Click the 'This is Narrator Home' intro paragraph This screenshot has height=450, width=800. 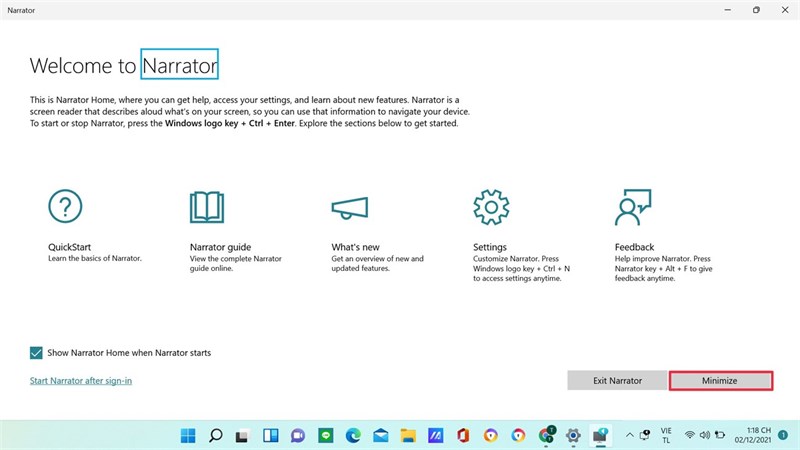(249, 112)
